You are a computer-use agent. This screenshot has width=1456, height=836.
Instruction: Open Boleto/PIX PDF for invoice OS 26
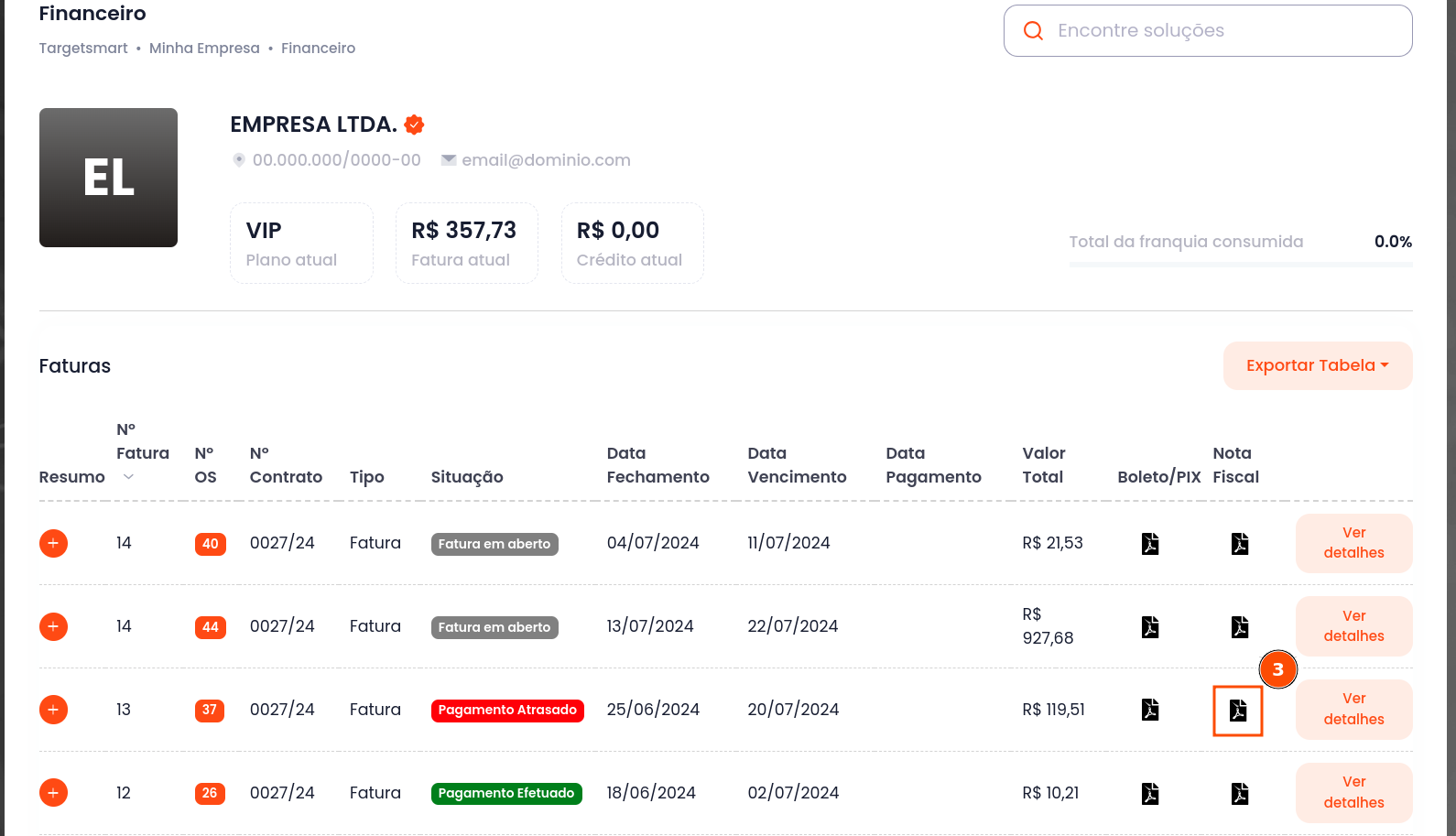[1150, 794]
